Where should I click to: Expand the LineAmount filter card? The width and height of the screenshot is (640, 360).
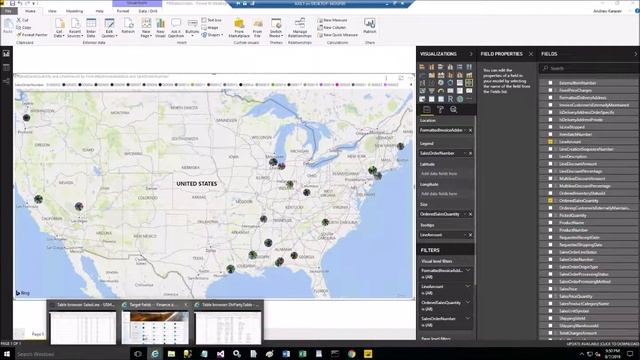[468, 286]
